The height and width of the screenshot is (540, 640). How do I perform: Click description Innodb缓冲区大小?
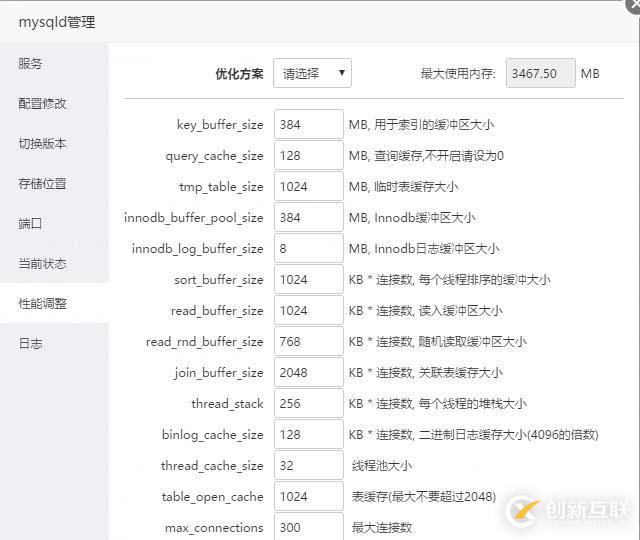[x=424, y=218]
